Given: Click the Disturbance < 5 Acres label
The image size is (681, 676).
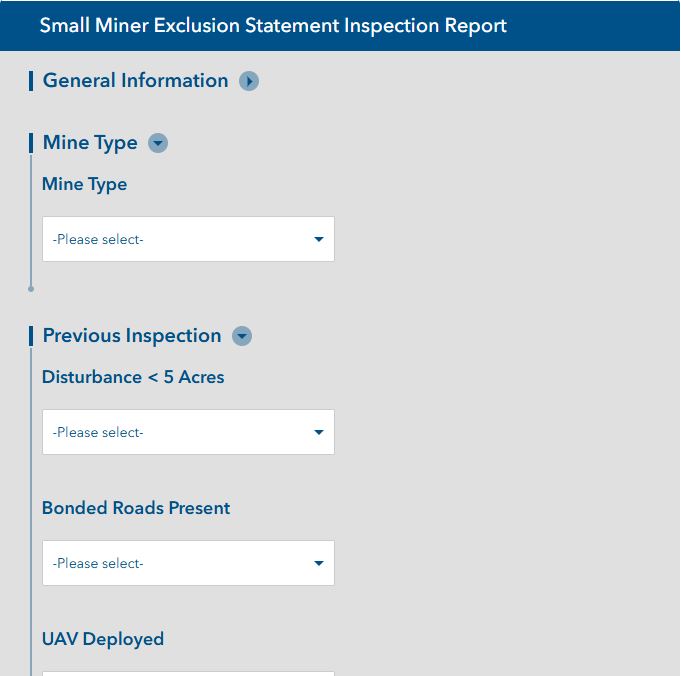Looking at the screenshot, I should point(133,377).
